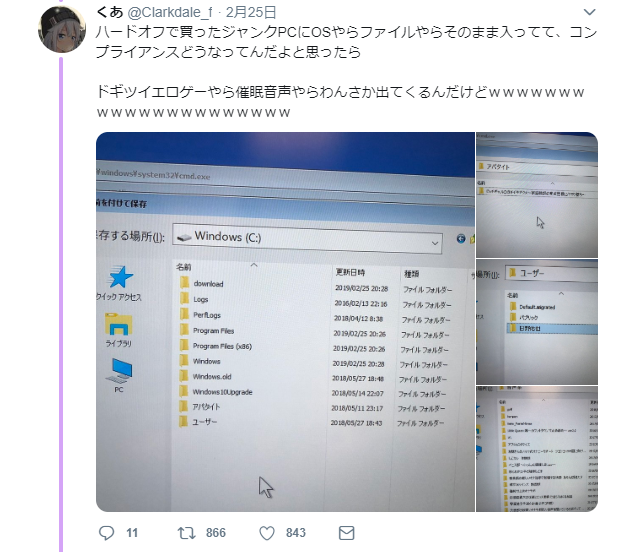Screen dimensions: 633x552
Task: Click the quick access star icon in photo
Action: coord(120,277)
